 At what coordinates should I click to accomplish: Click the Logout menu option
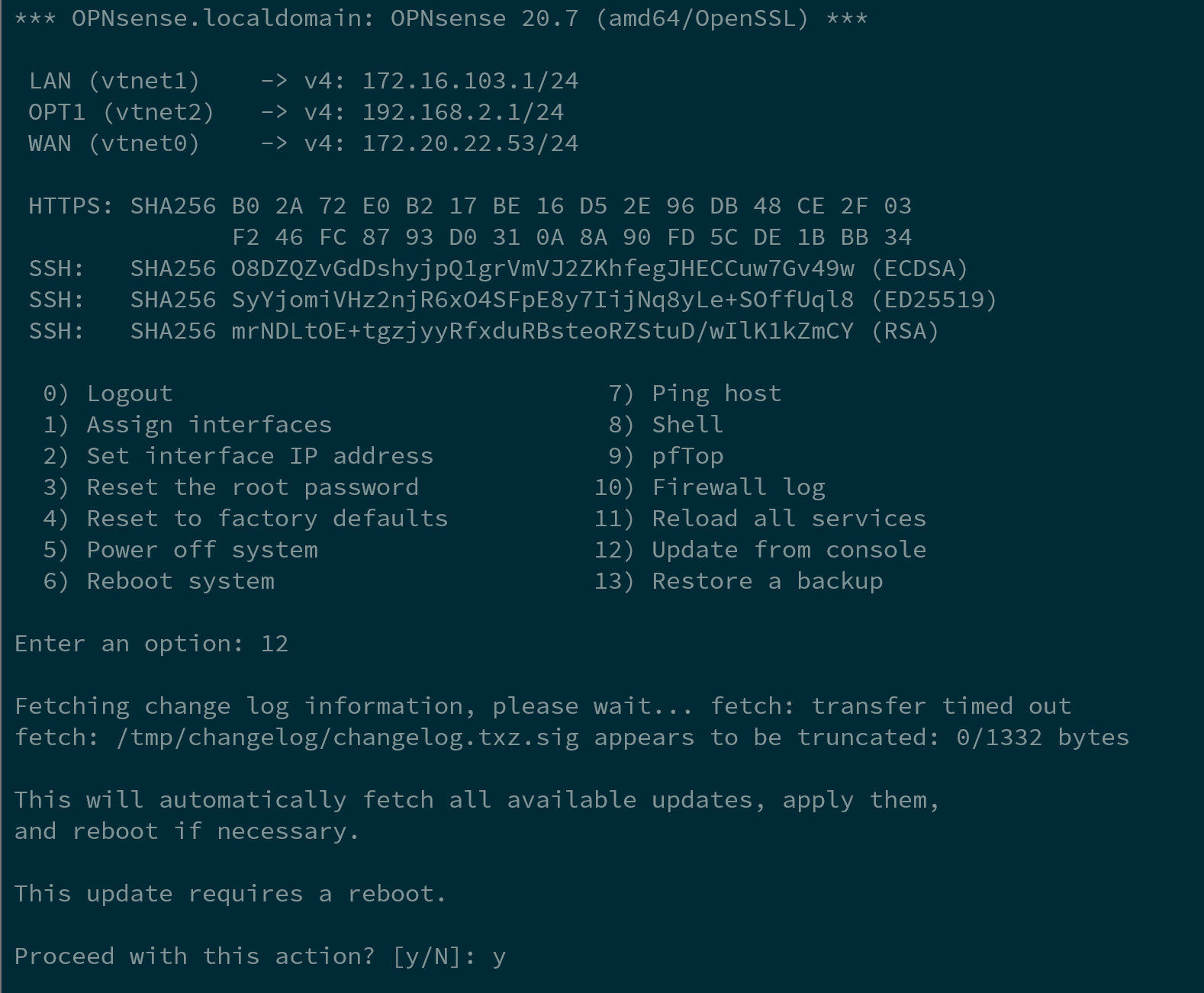click(129, 394)
